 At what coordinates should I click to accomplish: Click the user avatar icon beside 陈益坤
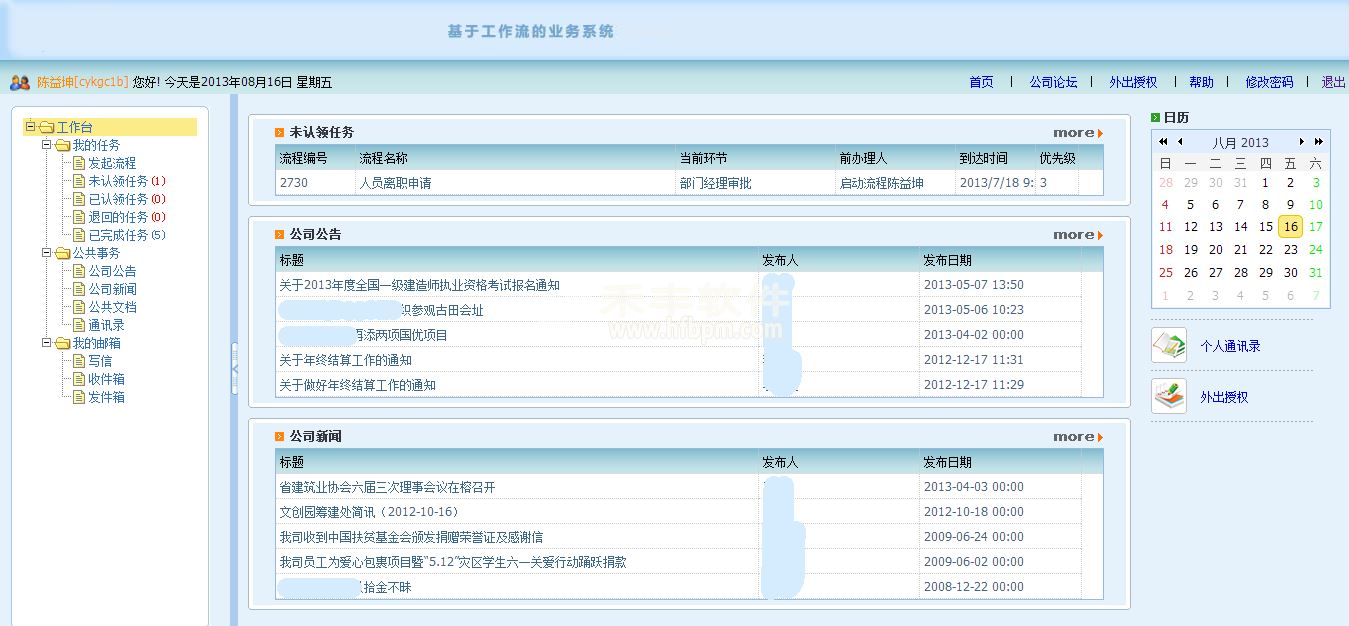tap(19, 83)
